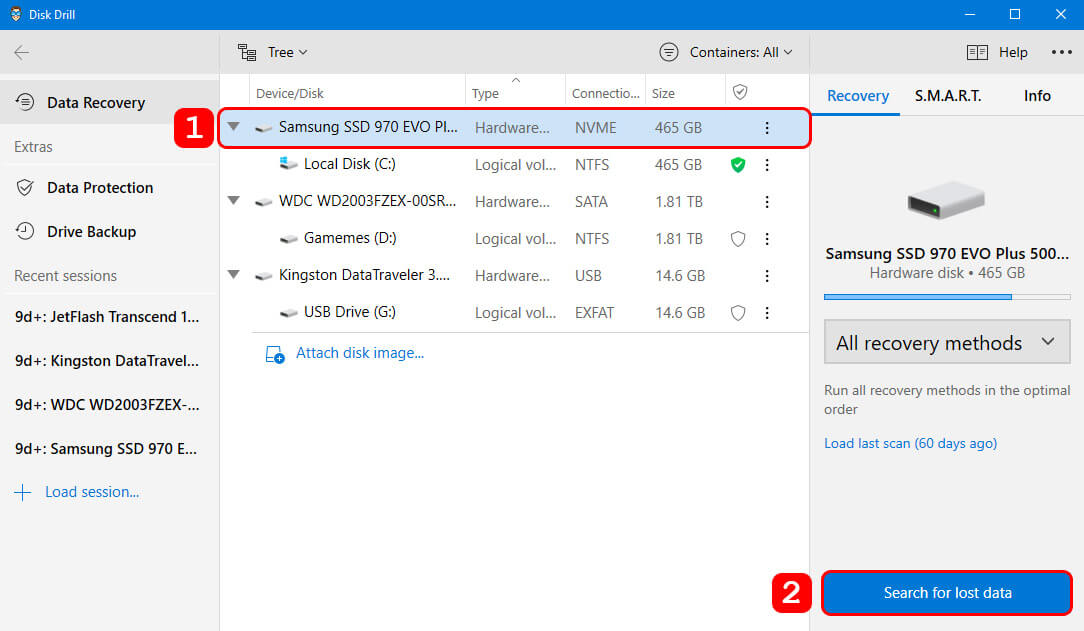Image resolution: width=1084 pixels, height=631 pixels.
Task: Click the 14.6 GB size of USB Drive (G:)
Action: (680, 313)
